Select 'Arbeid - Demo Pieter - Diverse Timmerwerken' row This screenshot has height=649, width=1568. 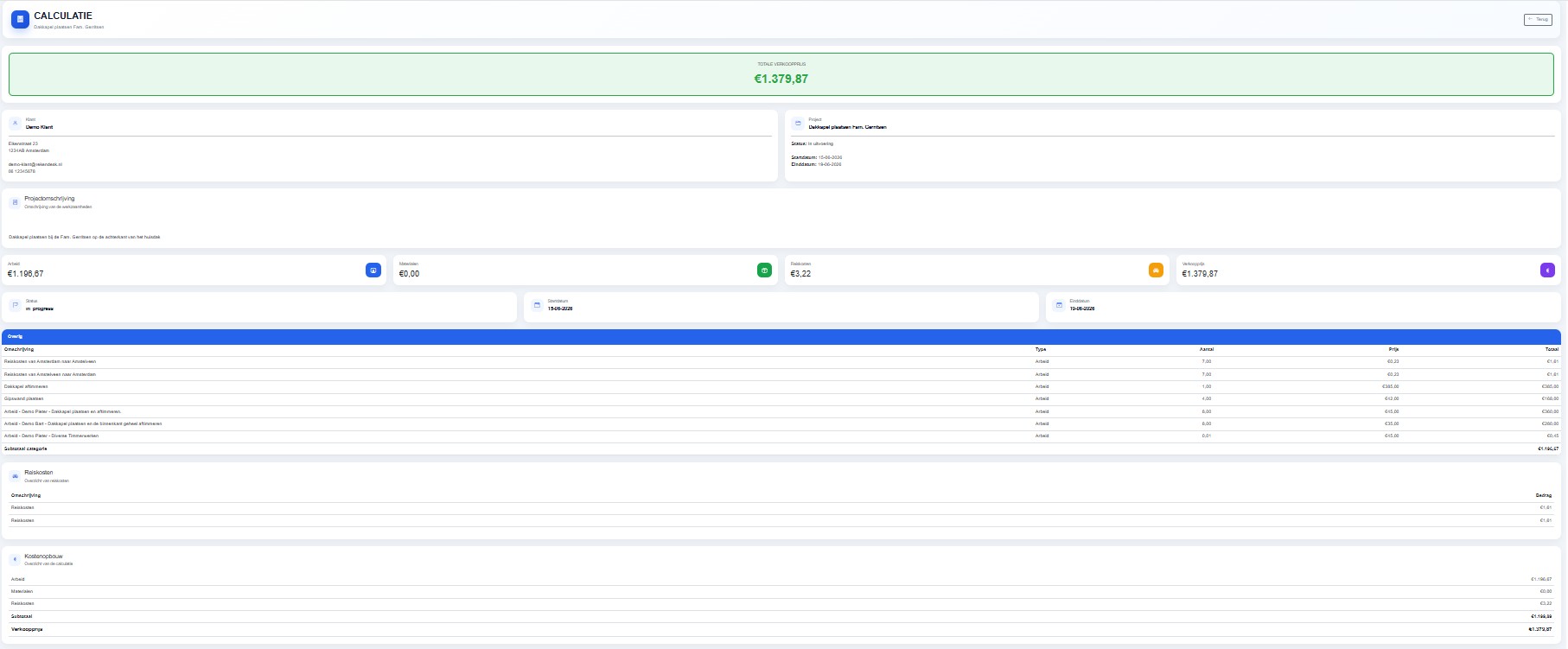pyautogui.click(x=781, y=436)
